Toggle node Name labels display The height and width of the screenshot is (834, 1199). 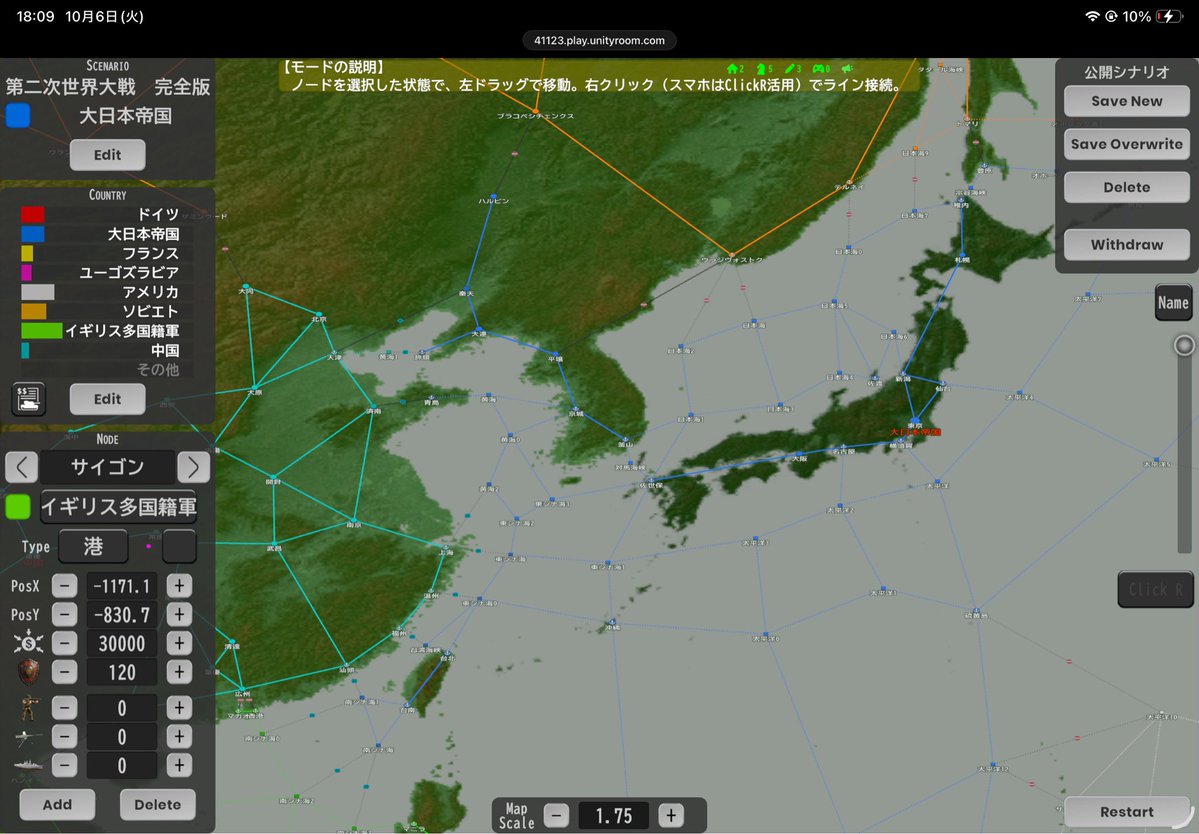[1173, 303]
